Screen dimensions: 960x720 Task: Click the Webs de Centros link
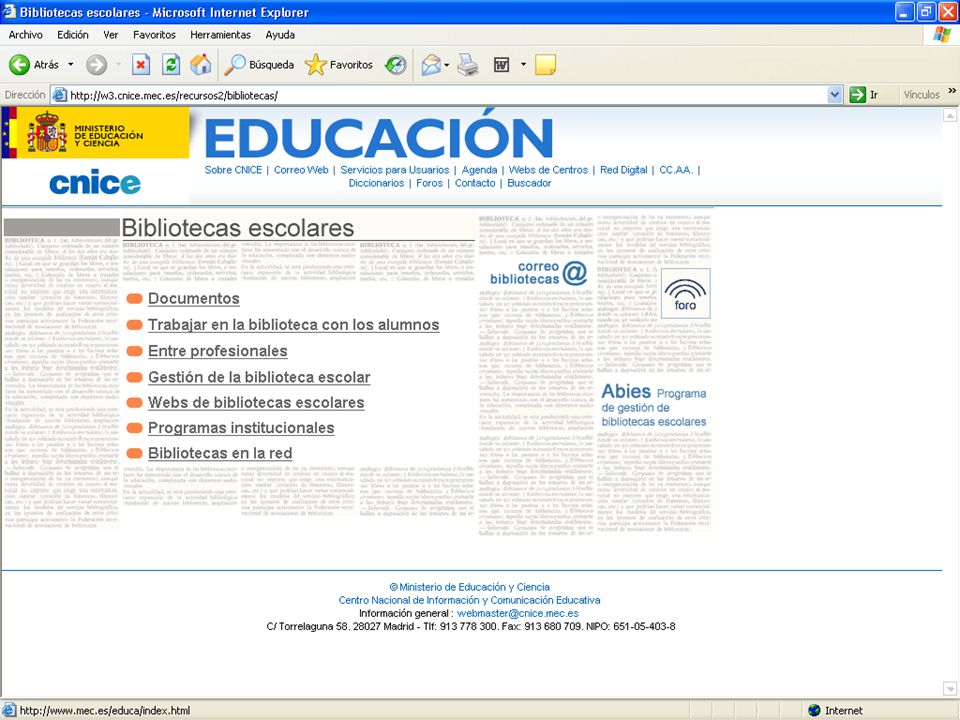tap(548, 170)
